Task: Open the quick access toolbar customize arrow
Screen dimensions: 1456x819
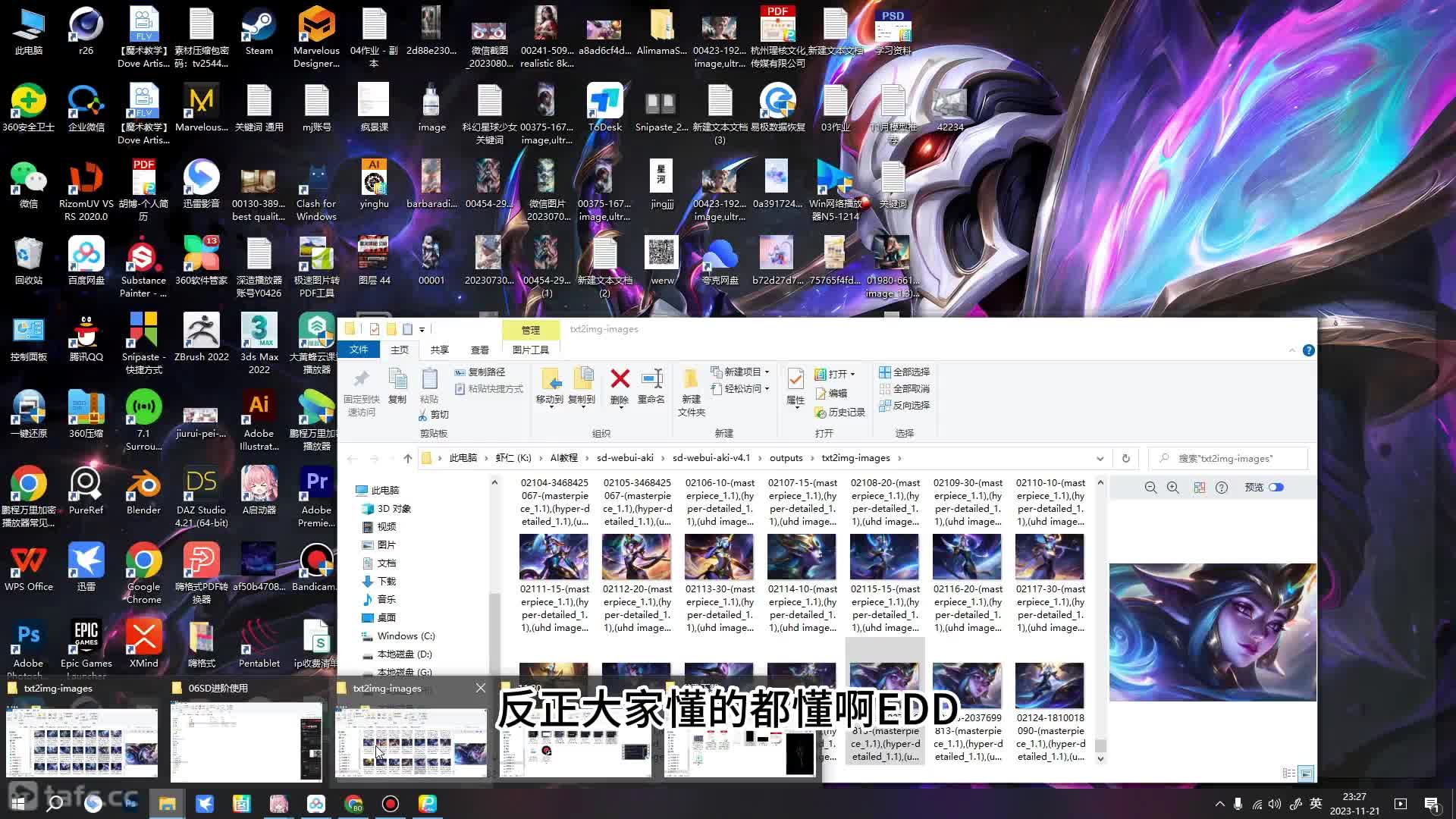Action: pyautogui.click(x=422, y=329)
